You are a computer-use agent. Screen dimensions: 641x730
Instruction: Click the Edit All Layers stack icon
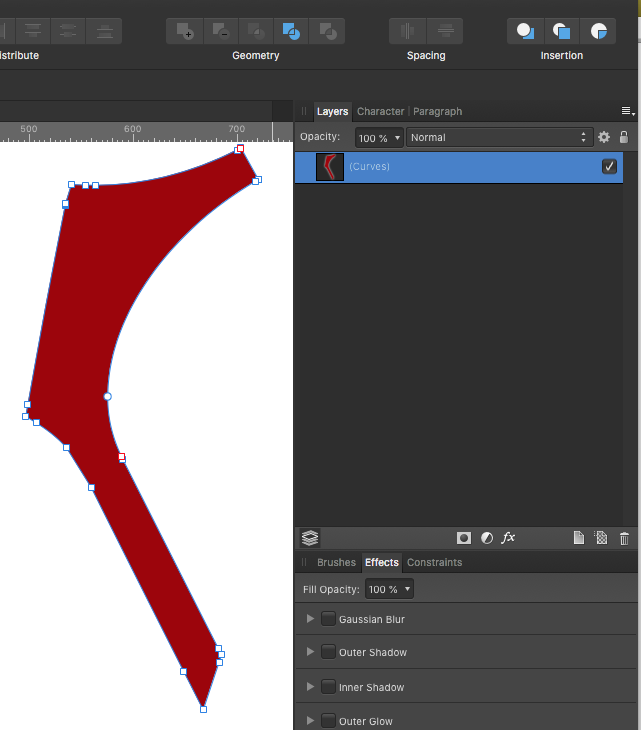point(310,538)
